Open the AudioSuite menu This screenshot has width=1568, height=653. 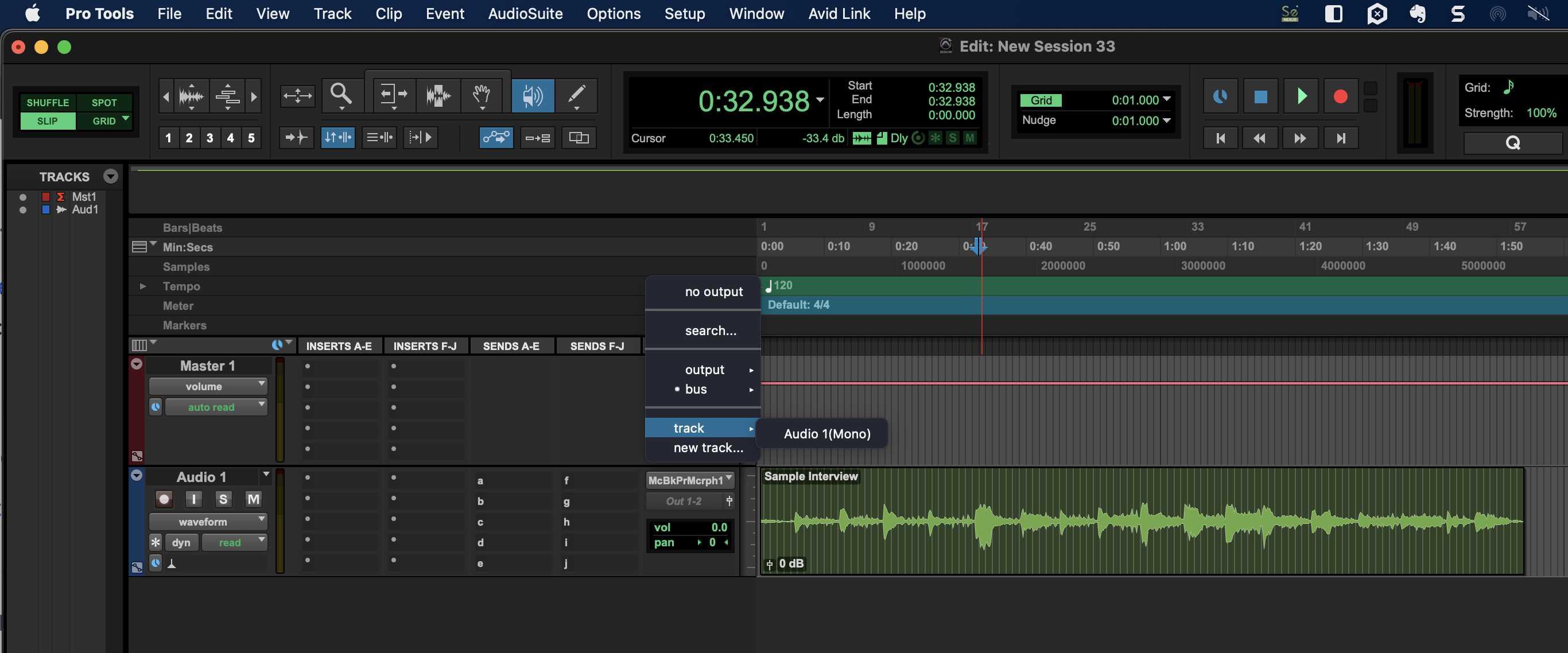tap(525, 13)
